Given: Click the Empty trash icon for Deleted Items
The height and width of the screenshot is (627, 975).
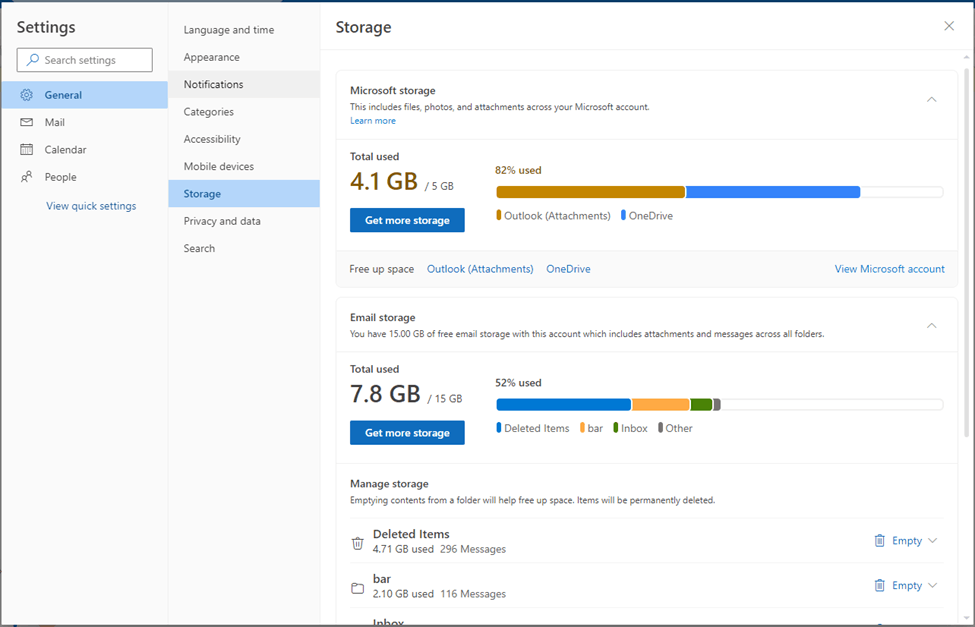Looking at the screenshot, I should point(879,541).
